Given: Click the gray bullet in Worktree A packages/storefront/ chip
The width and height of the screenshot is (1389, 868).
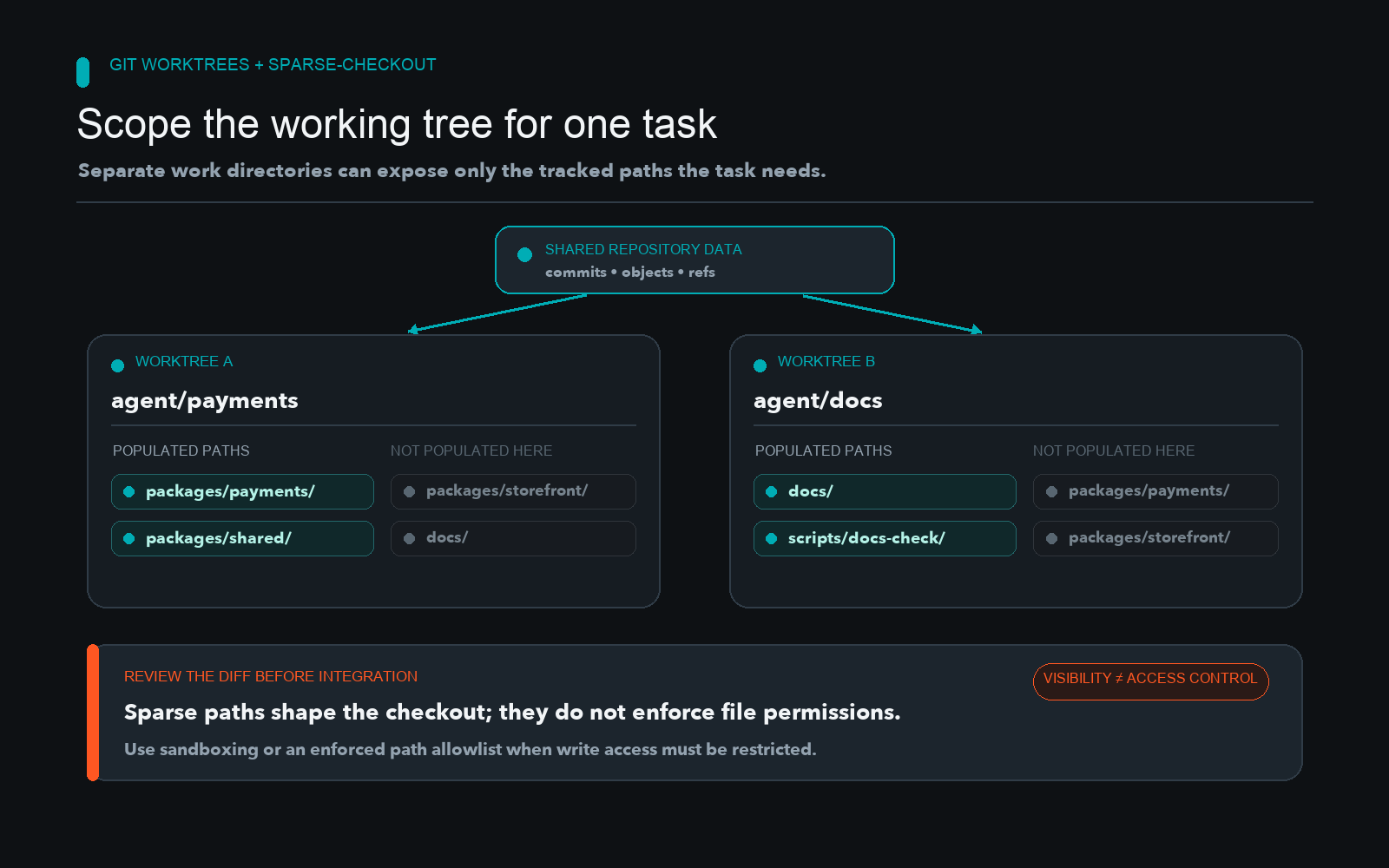Looking at the screenshot, I should [x=409, y=491].
